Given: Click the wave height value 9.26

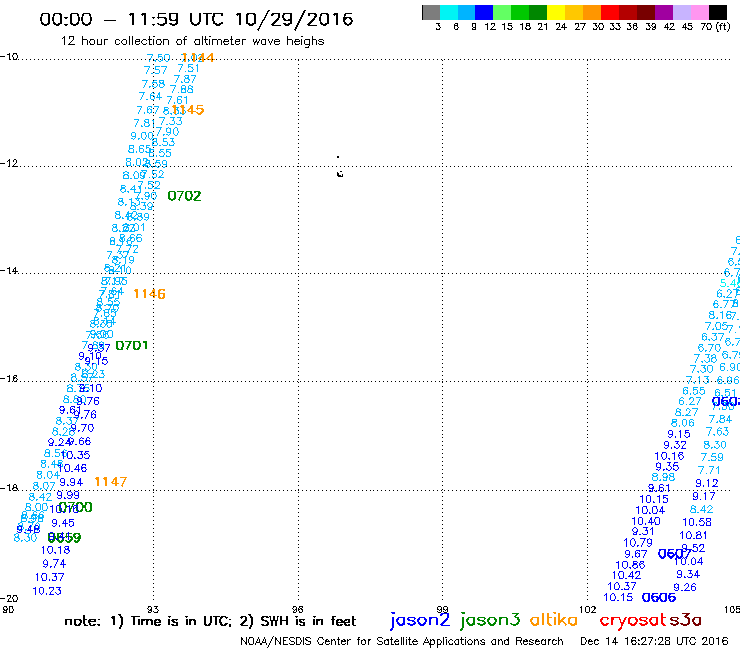Looking at the screenshot, I should click(685, 587).
